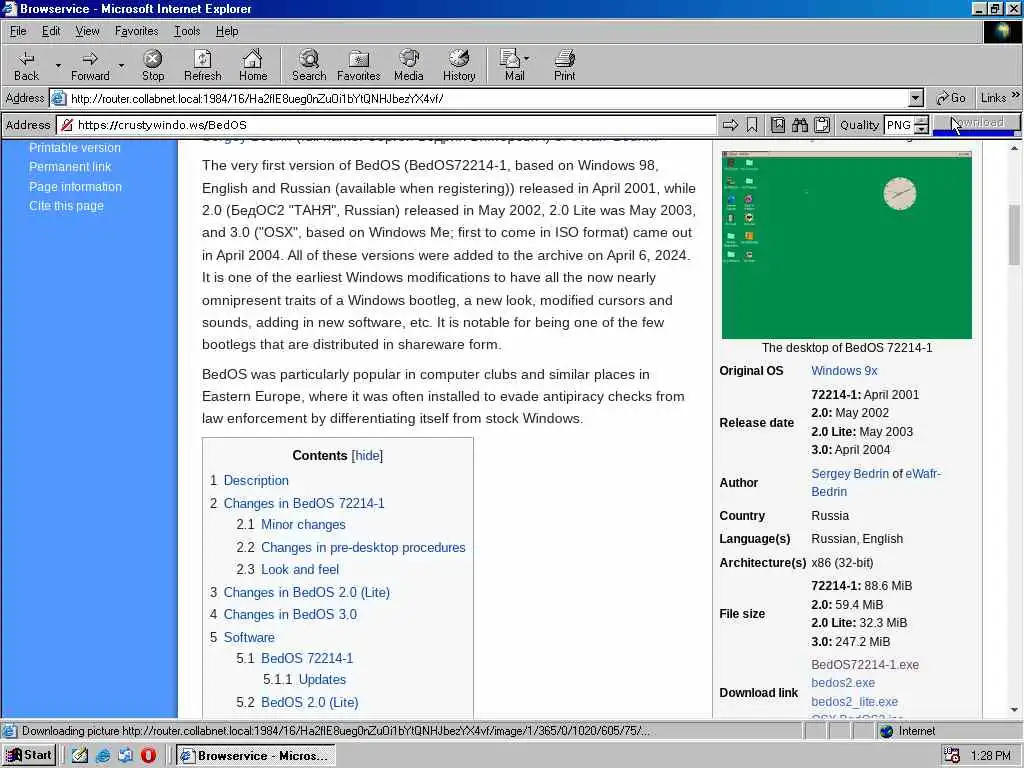Open the Favorites menu
This screenshot has height=768, width=1024.
[136, 31]
